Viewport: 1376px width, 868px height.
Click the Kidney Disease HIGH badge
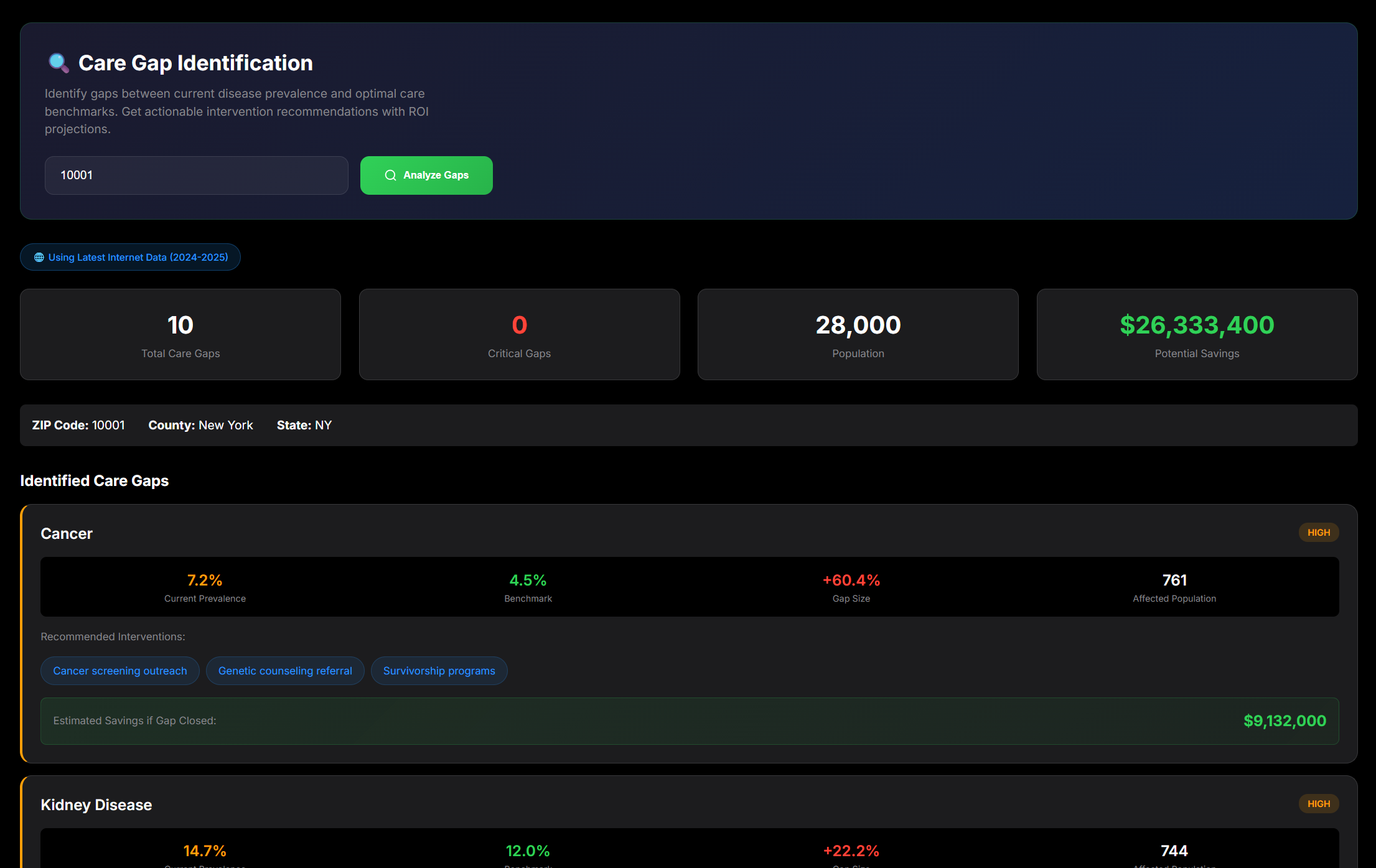(1318, 804)
